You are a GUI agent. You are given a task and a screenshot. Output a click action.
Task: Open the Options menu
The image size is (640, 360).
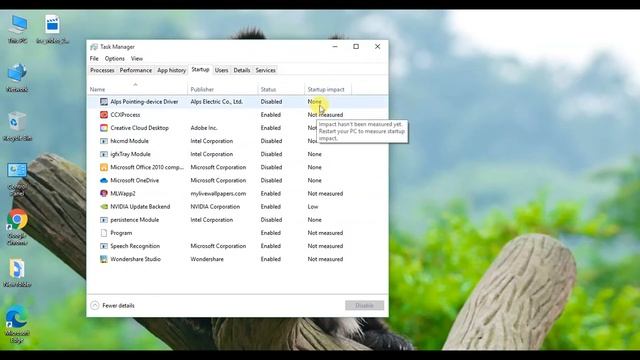tap(115, 58)
